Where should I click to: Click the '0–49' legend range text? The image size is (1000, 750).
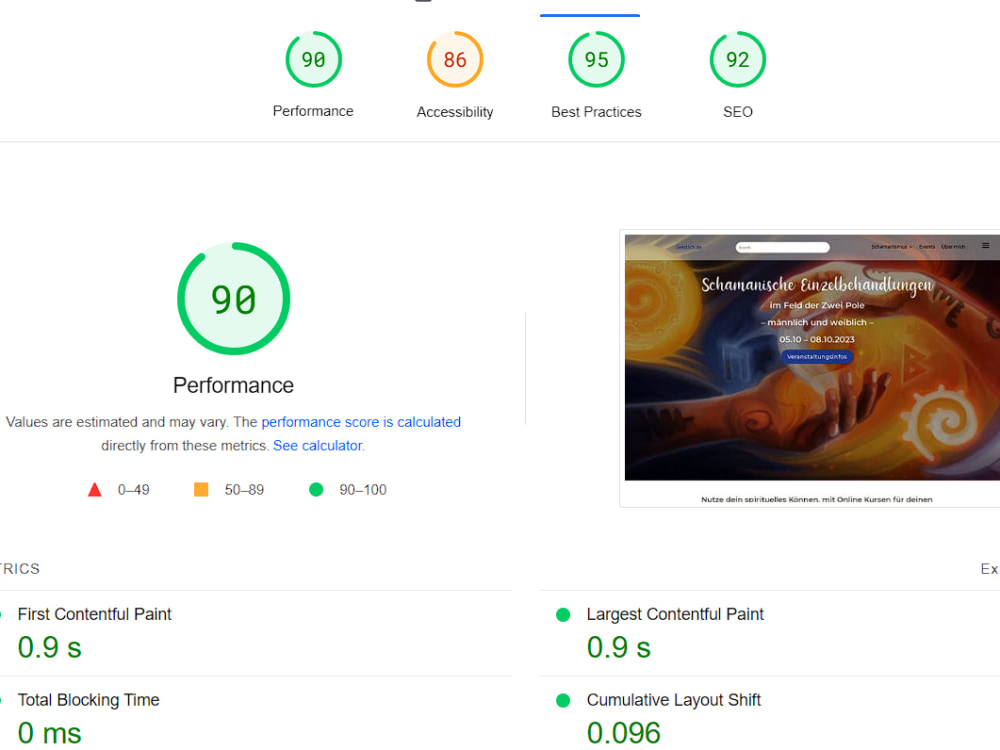(x=133, y=490)
